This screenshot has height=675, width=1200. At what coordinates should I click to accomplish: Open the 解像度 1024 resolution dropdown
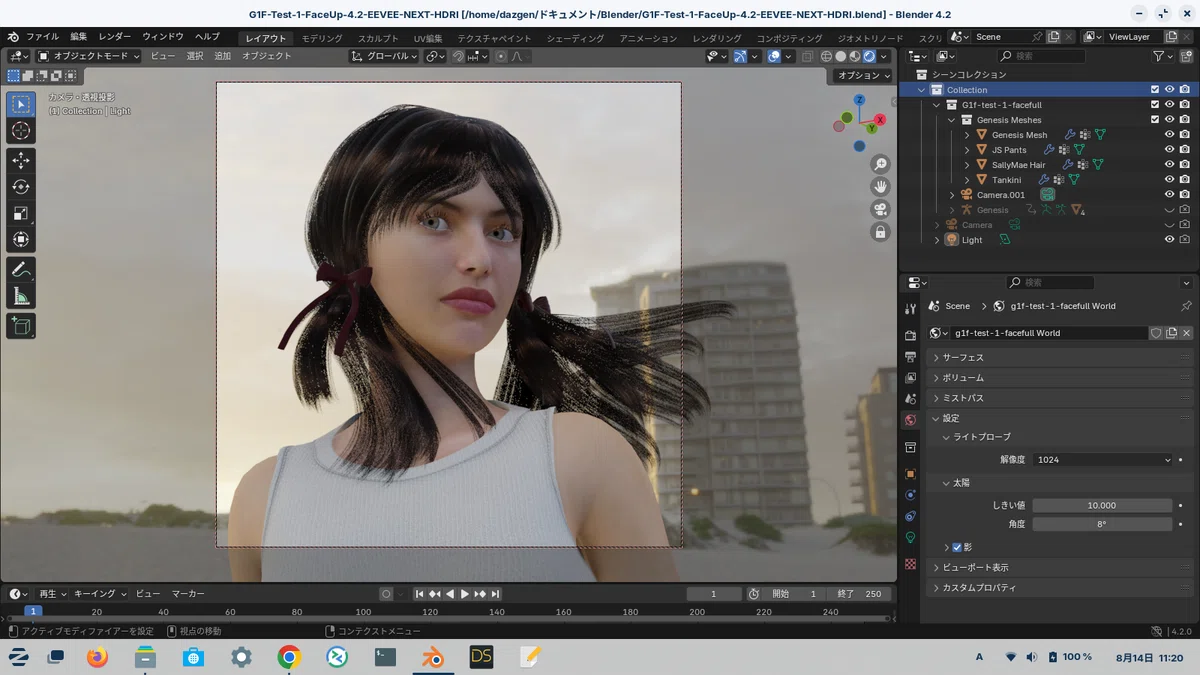point(1102,459)
